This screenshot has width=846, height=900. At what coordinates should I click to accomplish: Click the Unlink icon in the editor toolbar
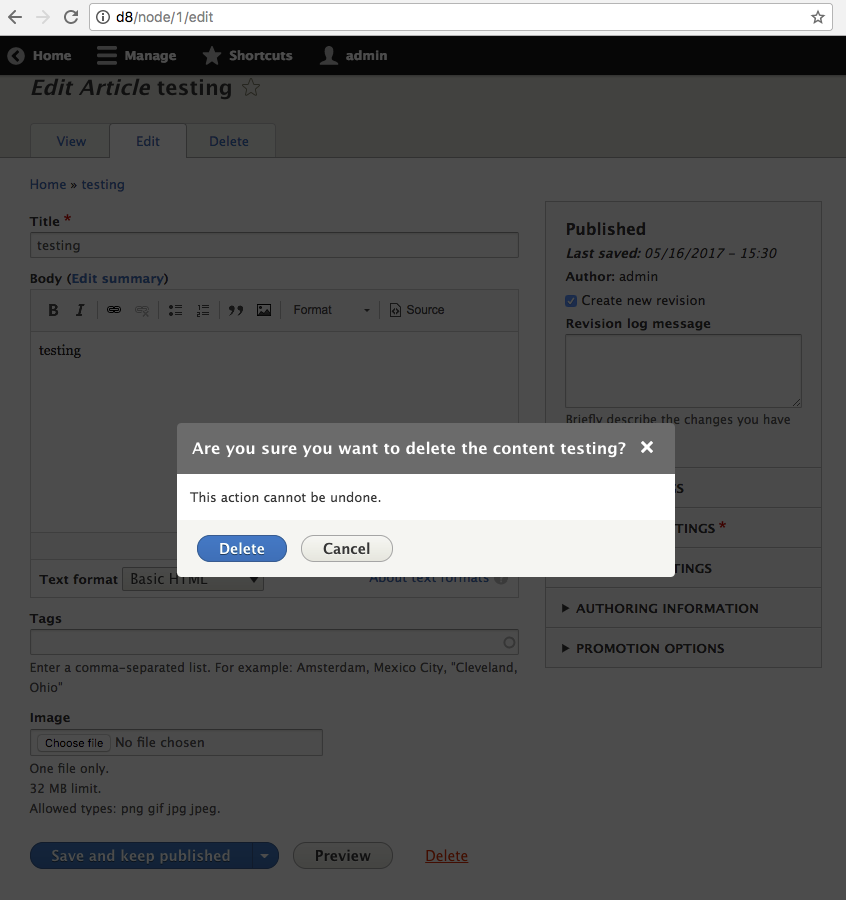[x=142, y=310]
